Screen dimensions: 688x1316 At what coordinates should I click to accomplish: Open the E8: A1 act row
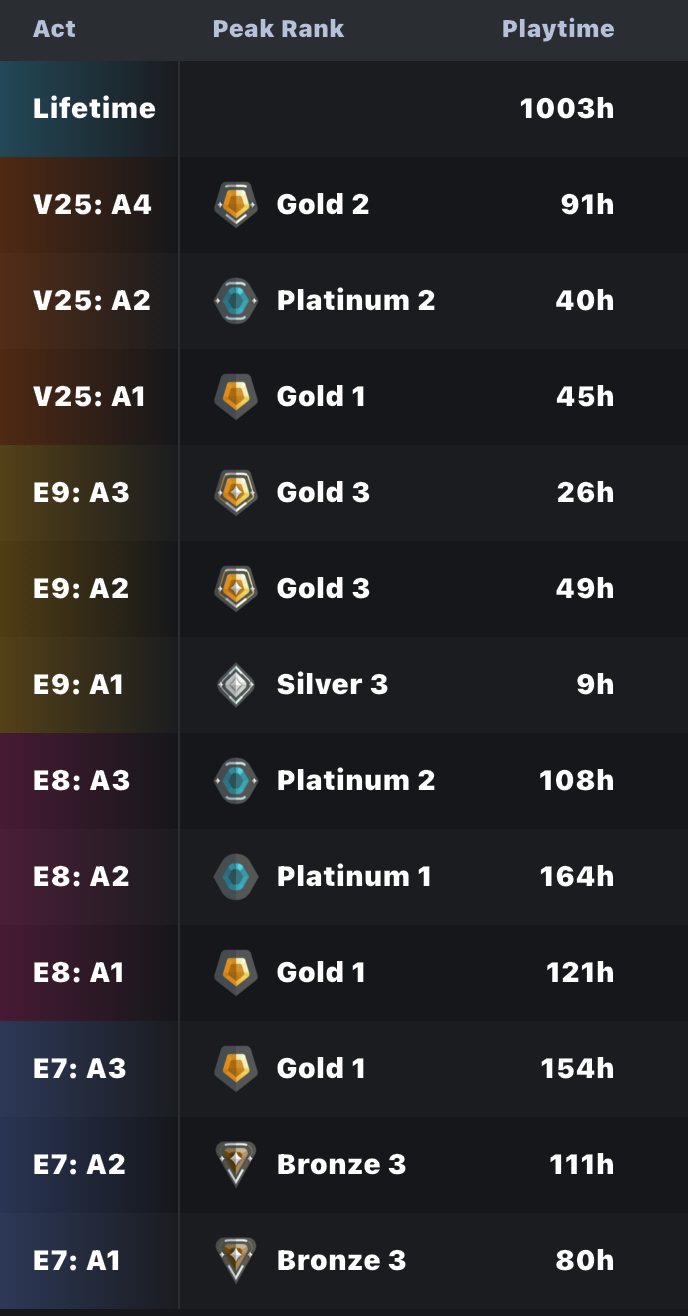coord(344,972)
